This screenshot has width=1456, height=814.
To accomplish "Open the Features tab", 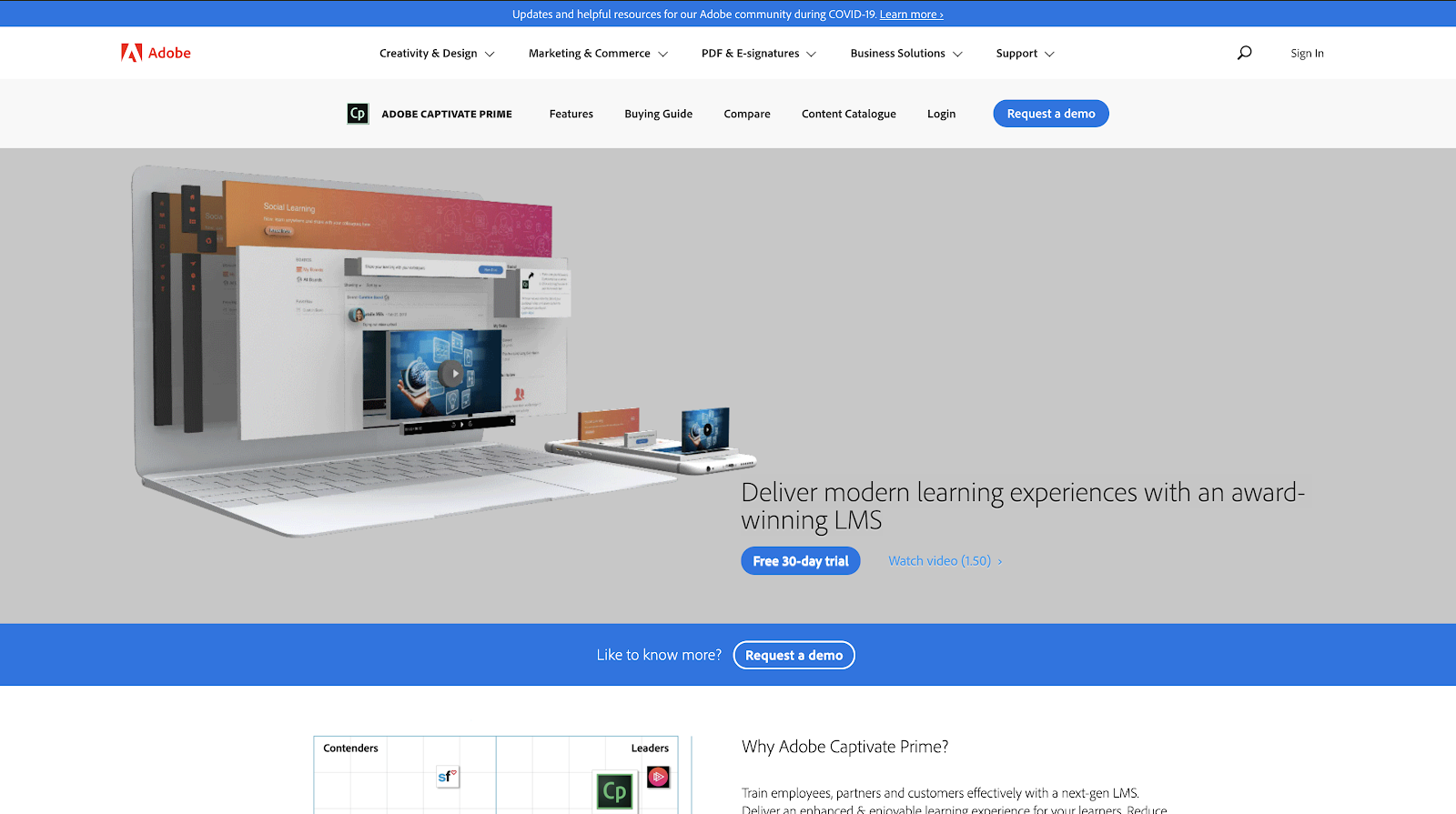I will [571, 114].
